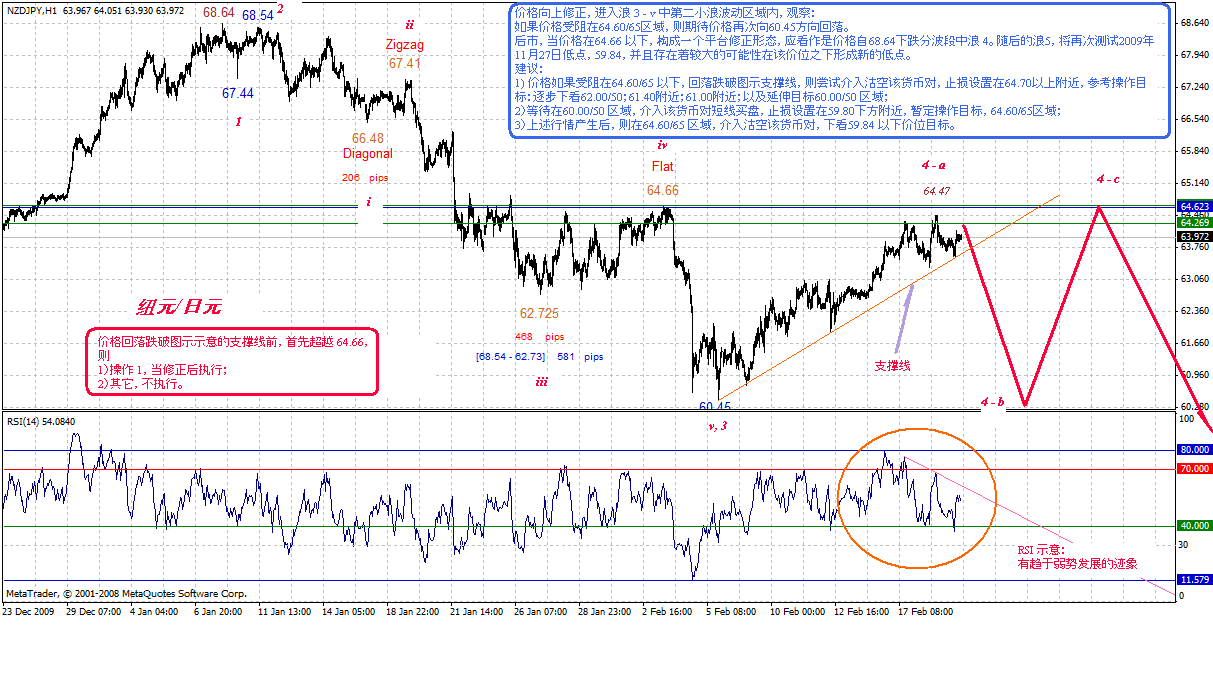The height and width of the screenshot is (690, 1213).
Task: Select the green 64.269 price tag on axis
Action: coord(1194,222)
